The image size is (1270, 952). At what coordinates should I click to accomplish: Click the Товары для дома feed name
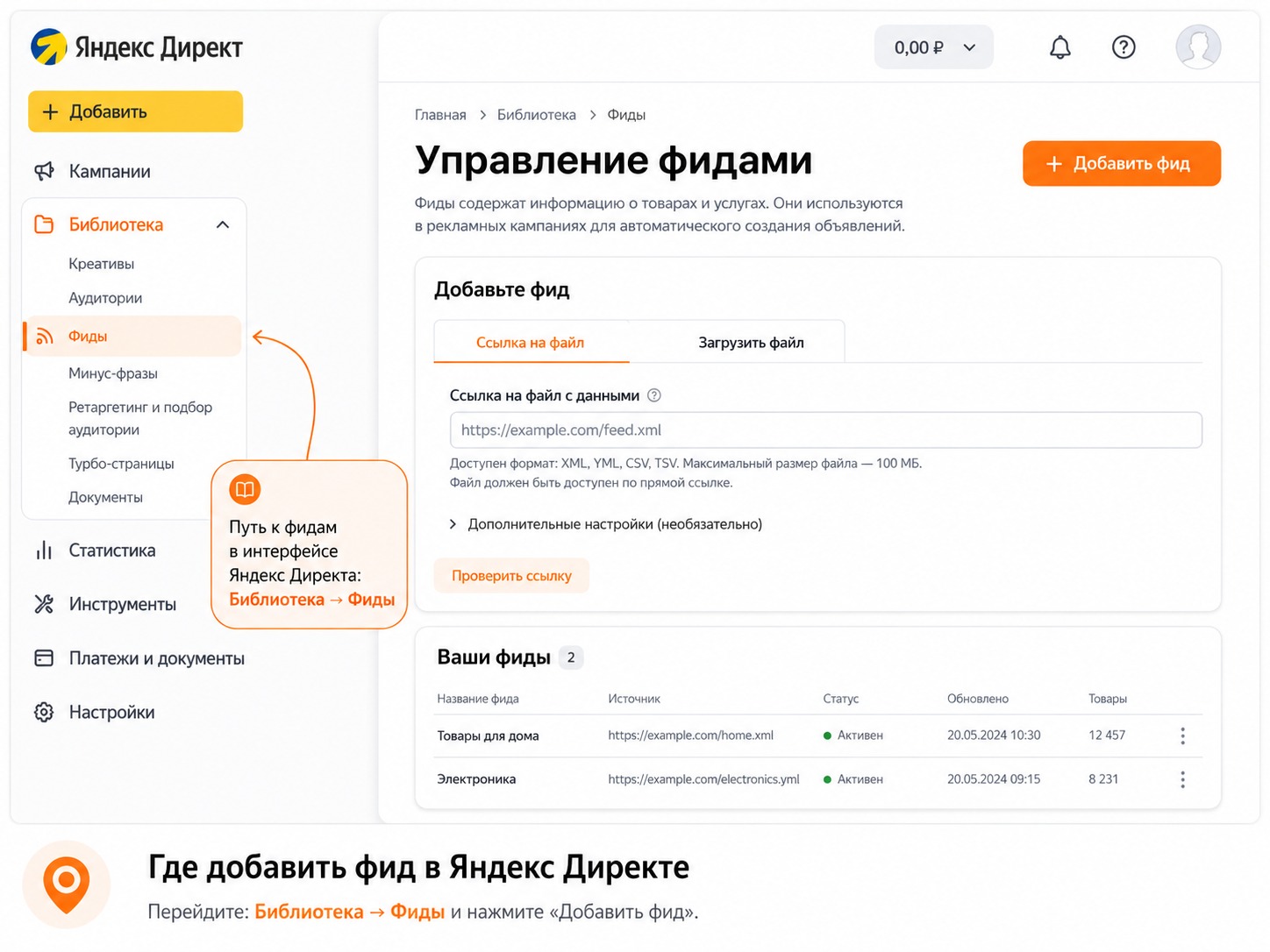[x=488, y=735]
